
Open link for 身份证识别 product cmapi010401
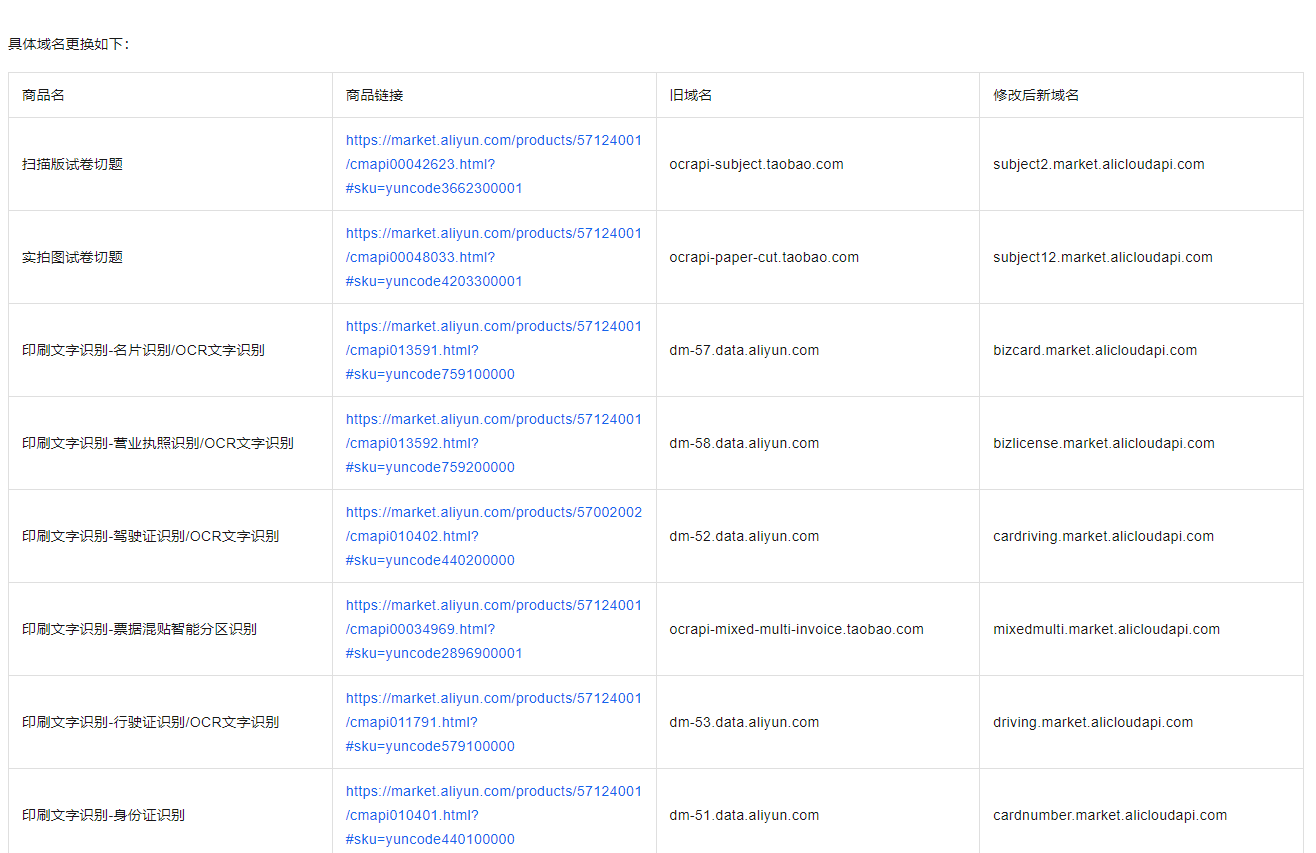494,815
